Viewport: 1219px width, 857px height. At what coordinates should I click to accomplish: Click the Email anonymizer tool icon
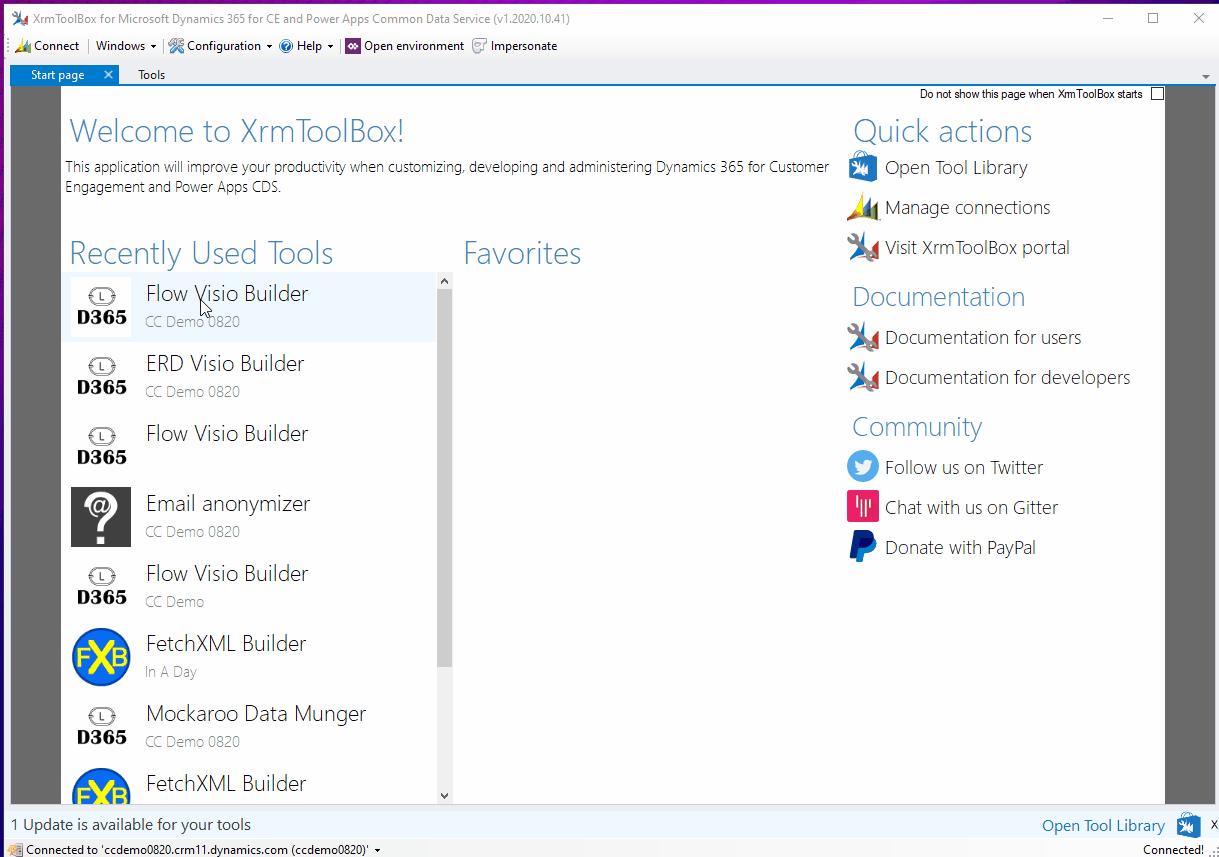[x=101, y=517]
